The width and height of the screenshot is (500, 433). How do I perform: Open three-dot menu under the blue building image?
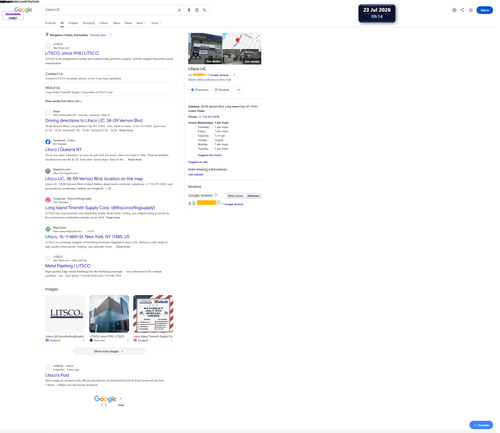(x=128, y=340)
